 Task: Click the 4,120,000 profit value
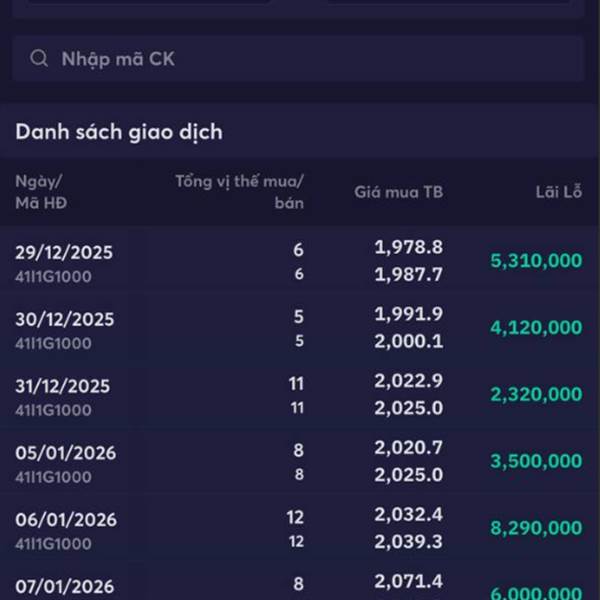[535, 328]
